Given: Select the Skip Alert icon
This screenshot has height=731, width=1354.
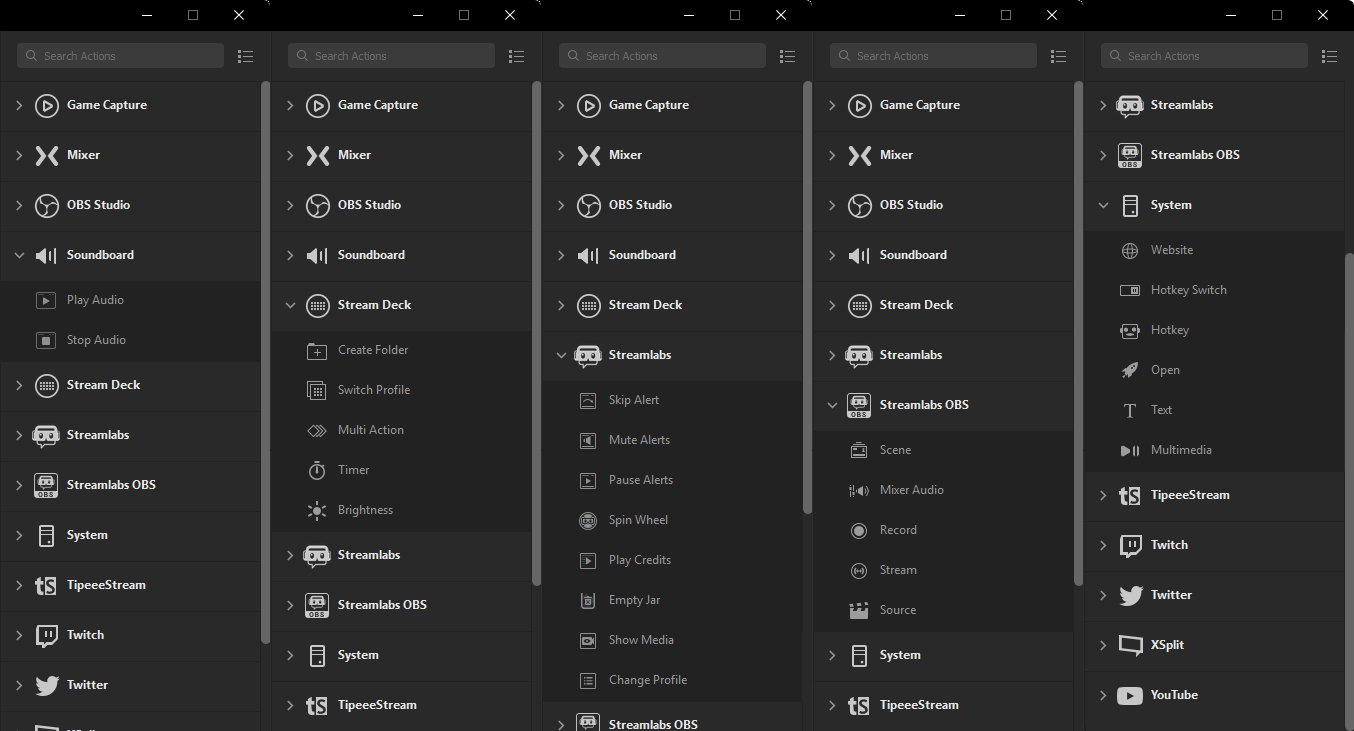Looking at the screenshot, I should tap(588, 400).
